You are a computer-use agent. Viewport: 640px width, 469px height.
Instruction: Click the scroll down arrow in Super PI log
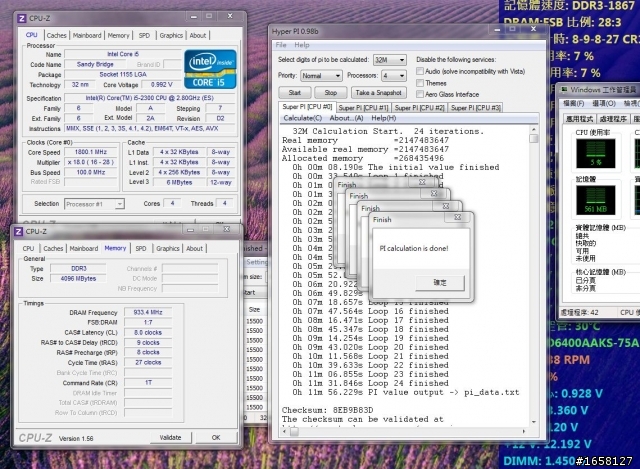533,422
